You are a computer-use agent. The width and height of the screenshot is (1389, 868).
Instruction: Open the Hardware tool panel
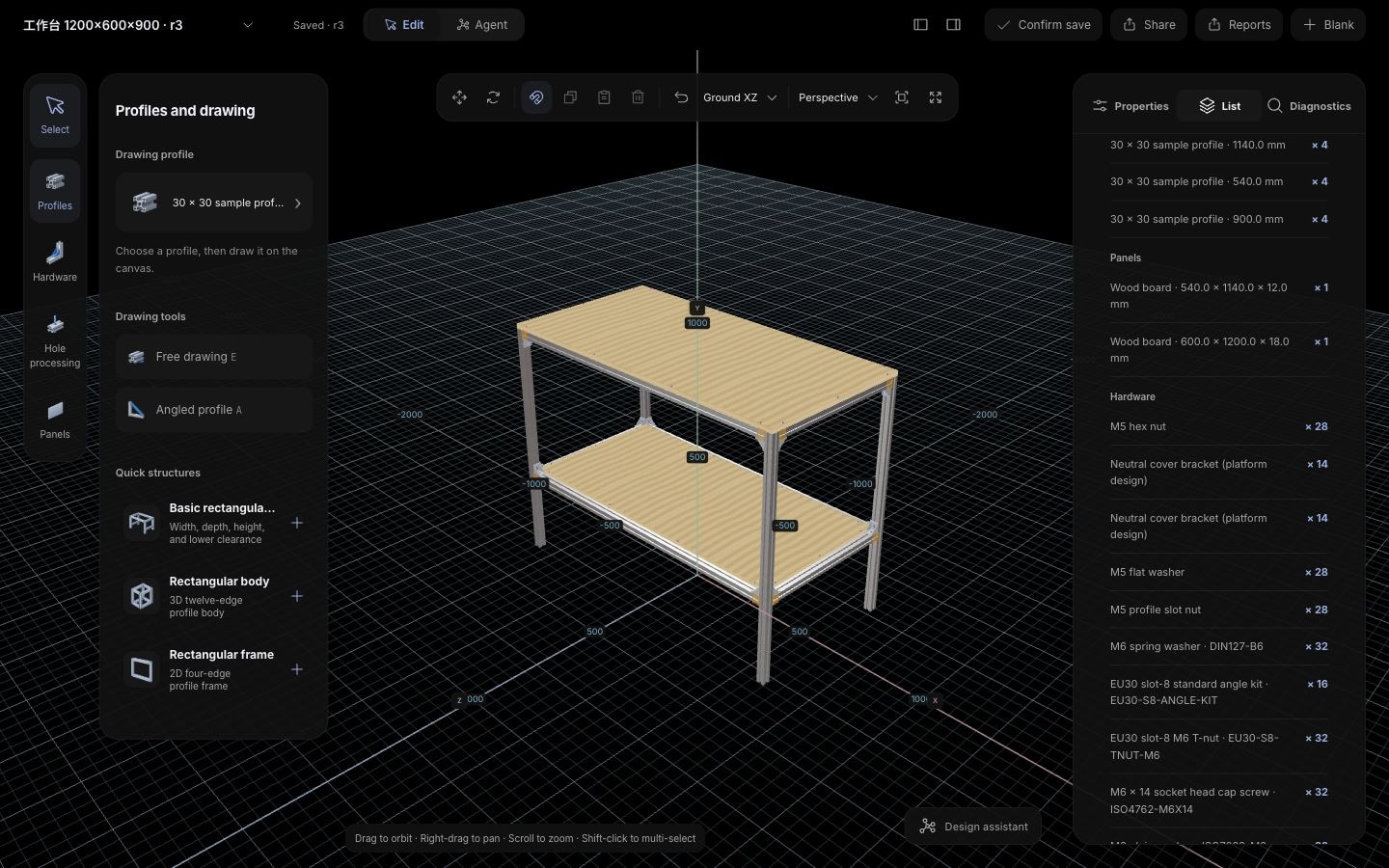click(x=55, y=262)
